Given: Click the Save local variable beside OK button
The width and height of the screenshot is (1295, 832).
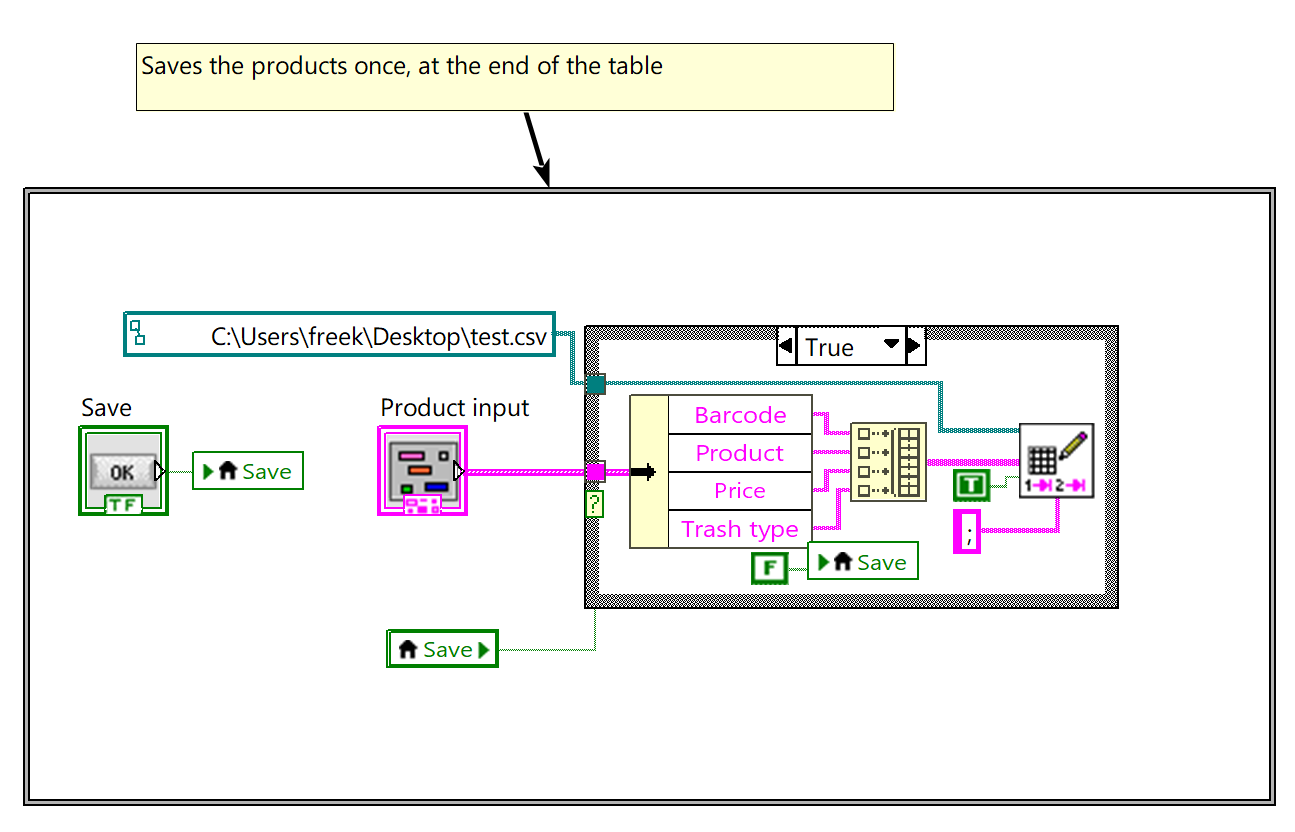Looking at the screenshot, I should tap(248, 471).
